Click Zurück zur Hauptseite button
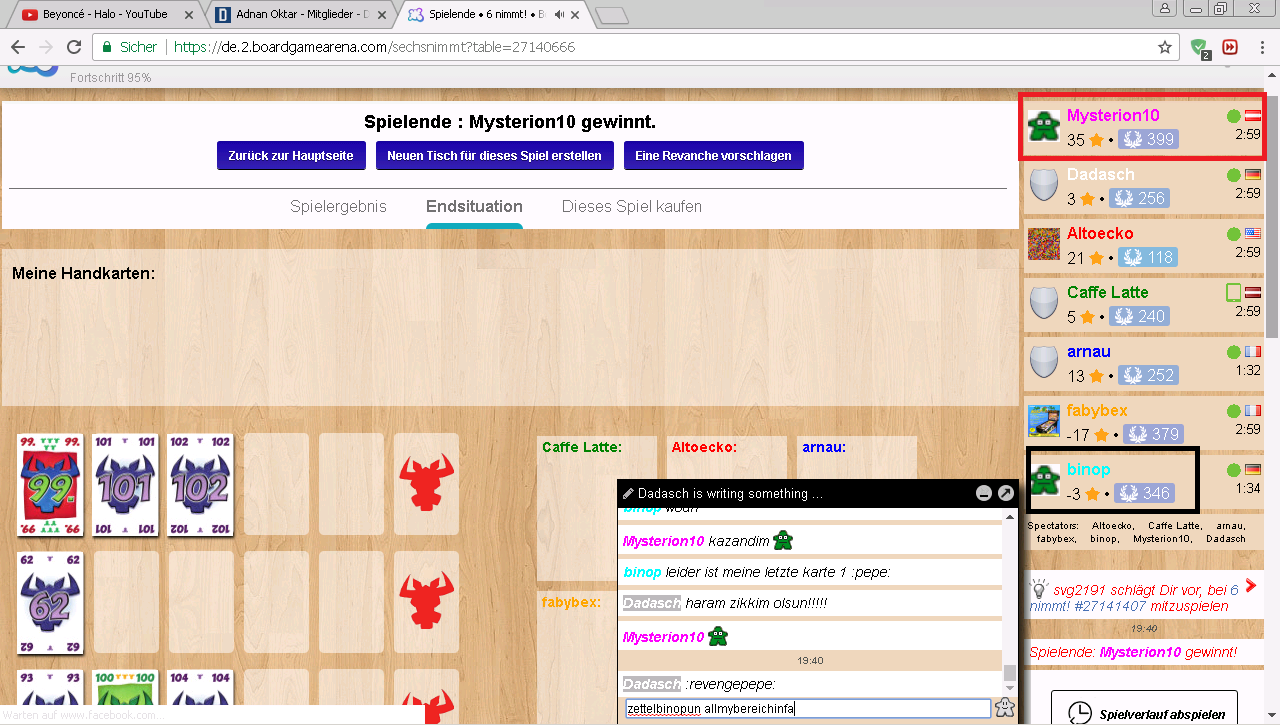This screenshot has height=726, width=1280. pos(291,156)
